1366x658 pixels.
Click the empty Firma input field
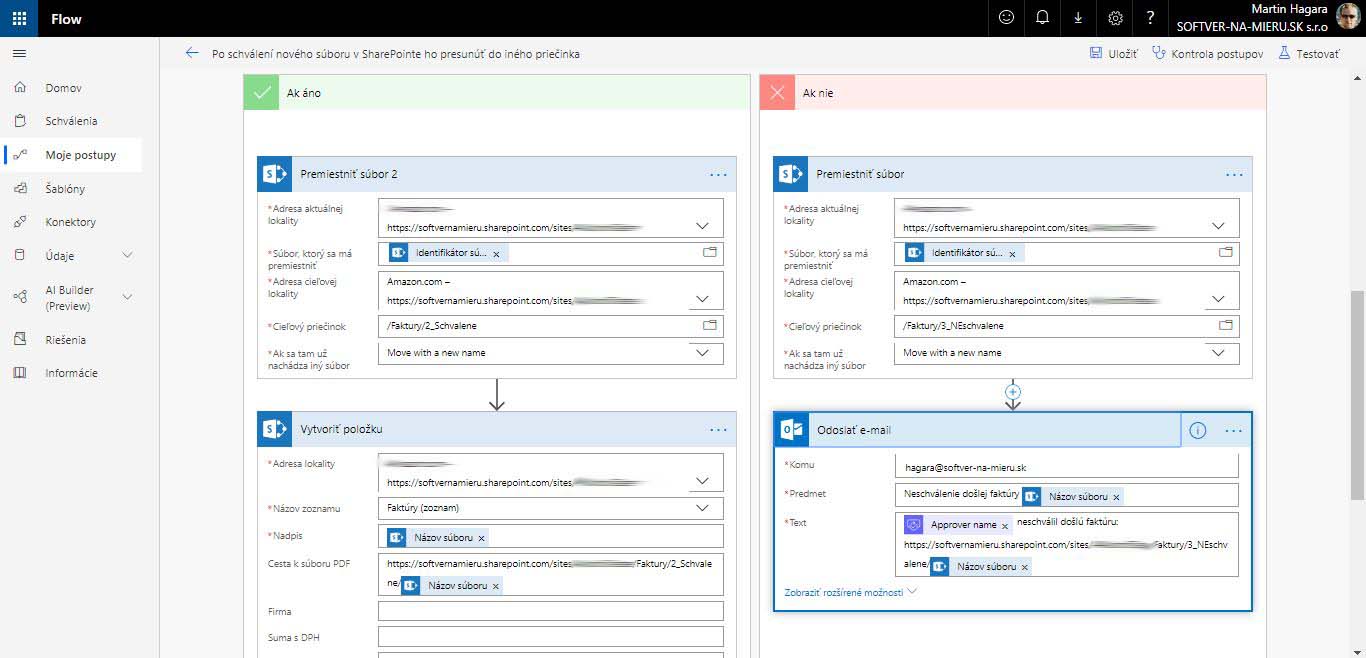coord(551,611)
